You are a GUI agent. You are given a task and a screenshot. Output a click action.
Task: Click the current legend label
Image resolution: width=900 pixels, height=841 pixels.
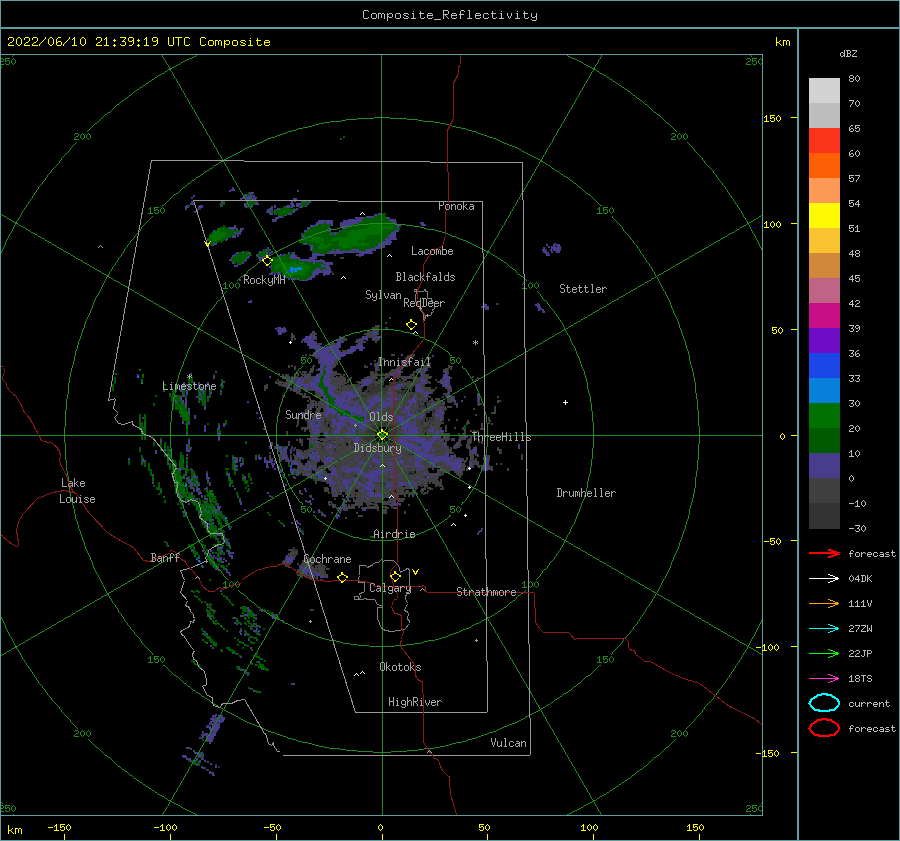coord(869,703)
